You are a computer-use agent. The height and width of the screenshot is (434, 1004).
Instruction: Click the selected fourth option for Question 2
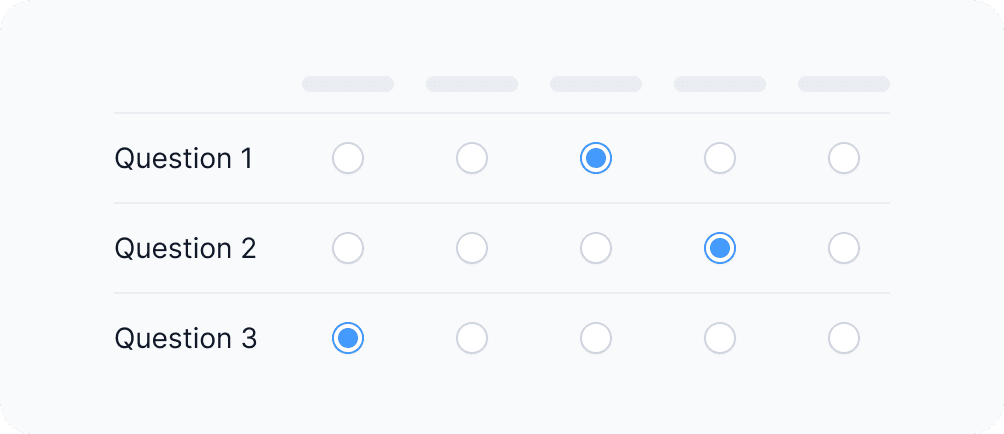720,248
